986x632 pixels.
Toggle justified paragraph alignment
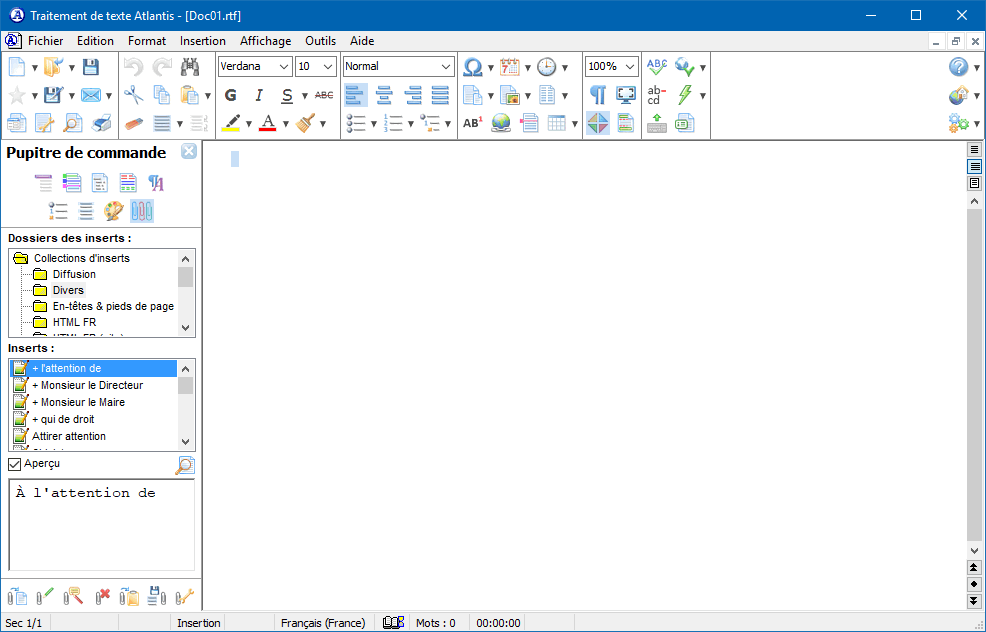point(440,95)
